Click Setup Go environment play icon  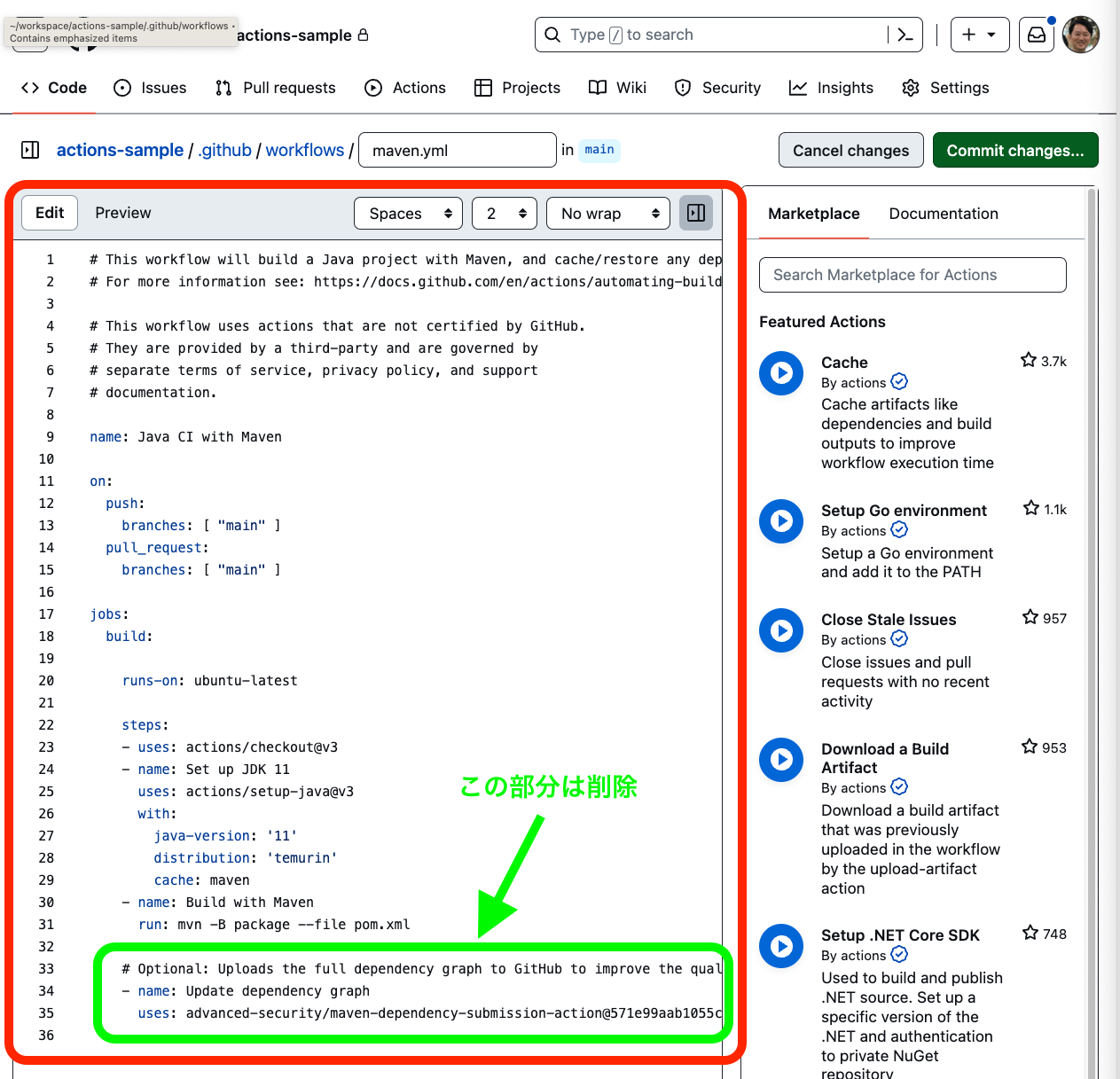pyautogui.click(x=781, y=521)
